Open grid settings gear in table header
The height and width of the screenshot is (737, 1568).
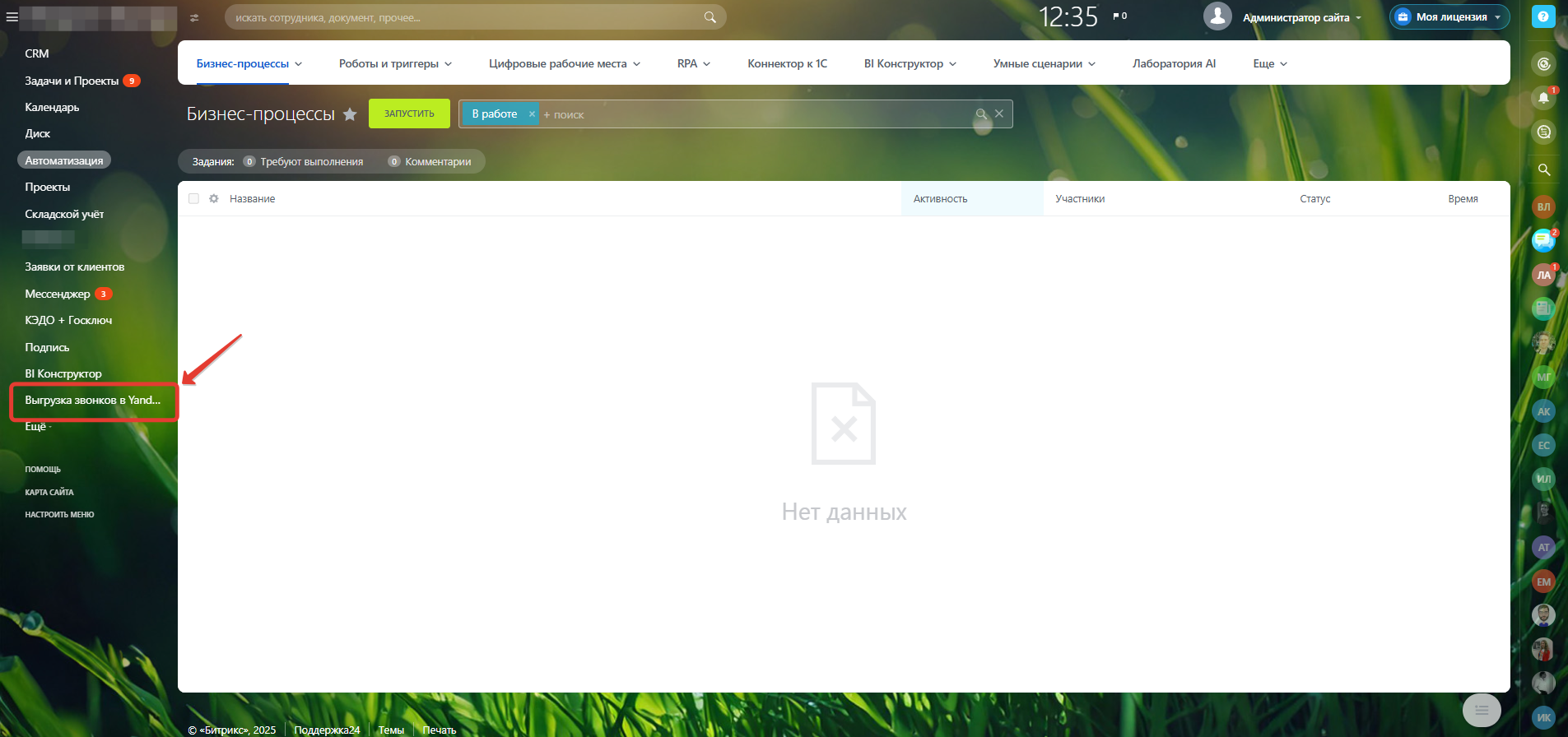(x=214, y=198)
